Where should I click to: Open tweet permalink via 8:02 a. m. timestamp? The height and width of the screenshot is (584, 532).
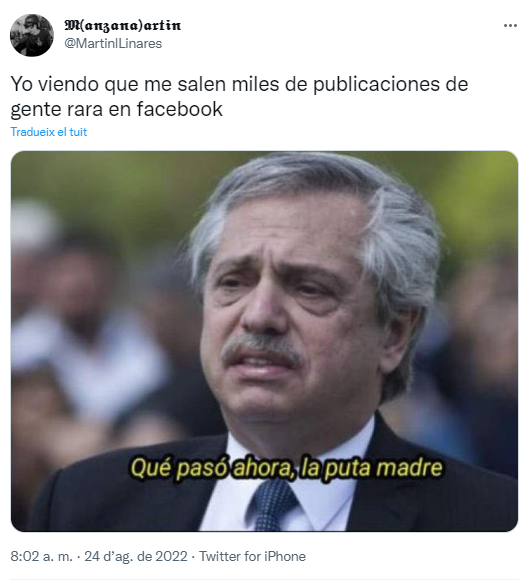[x=41, y=556]
